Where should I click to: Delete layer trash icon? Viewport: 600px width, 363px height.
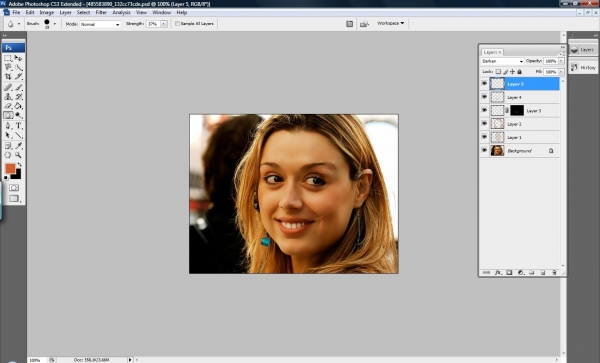tap(554, 273)
